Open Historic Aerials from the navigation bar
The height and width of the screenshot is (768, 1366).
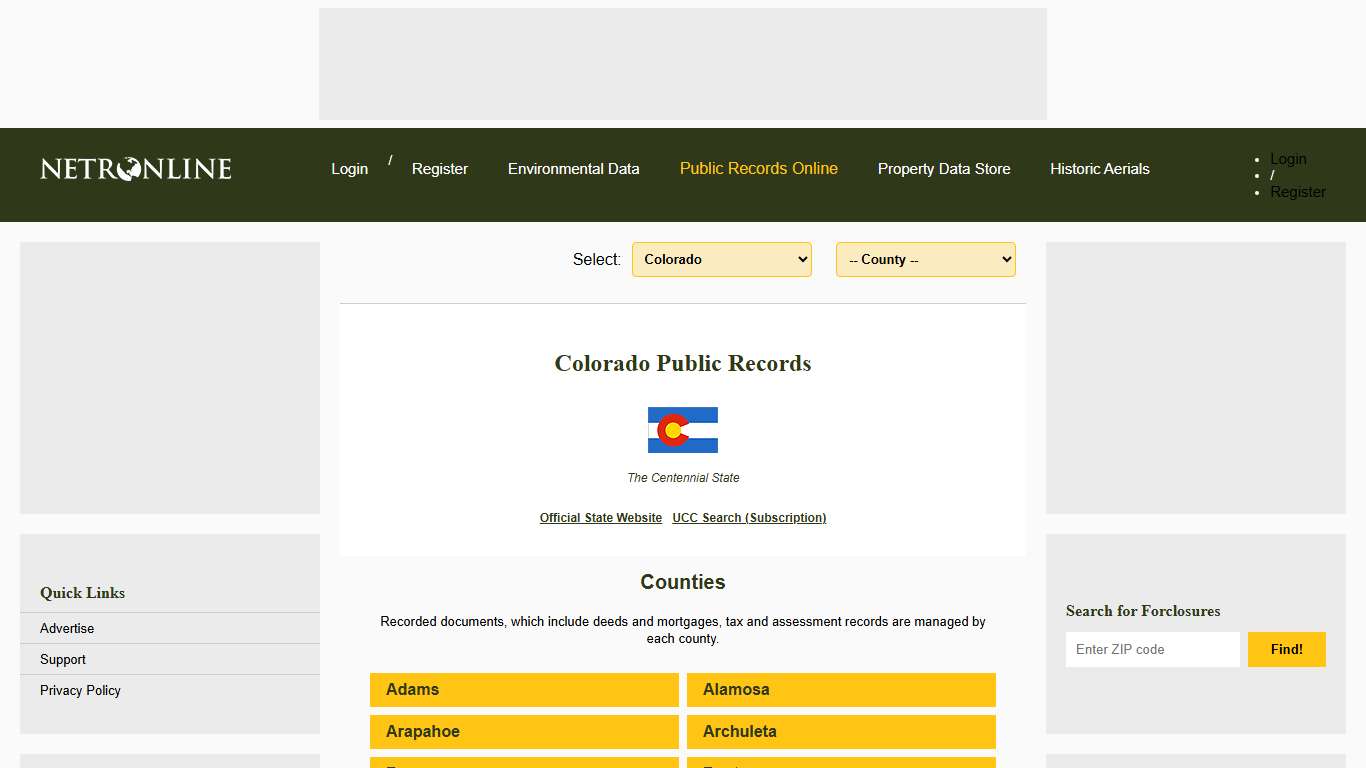1099,169
